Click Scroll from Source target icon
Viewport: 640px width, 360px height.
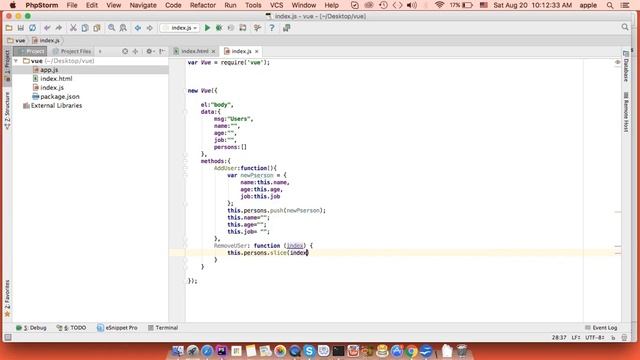click(125, 51)
